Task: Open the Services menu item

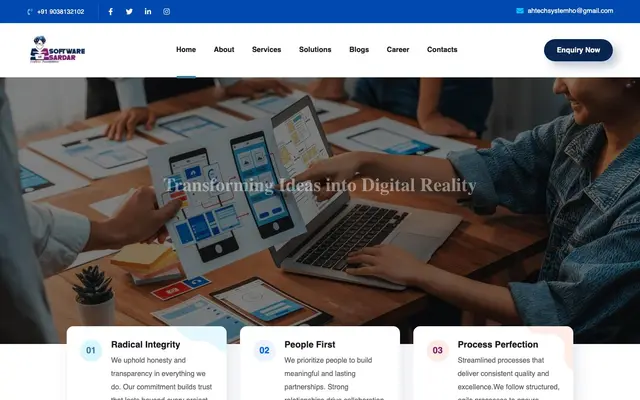Action: pyautogui.click(x=267, y=49)
